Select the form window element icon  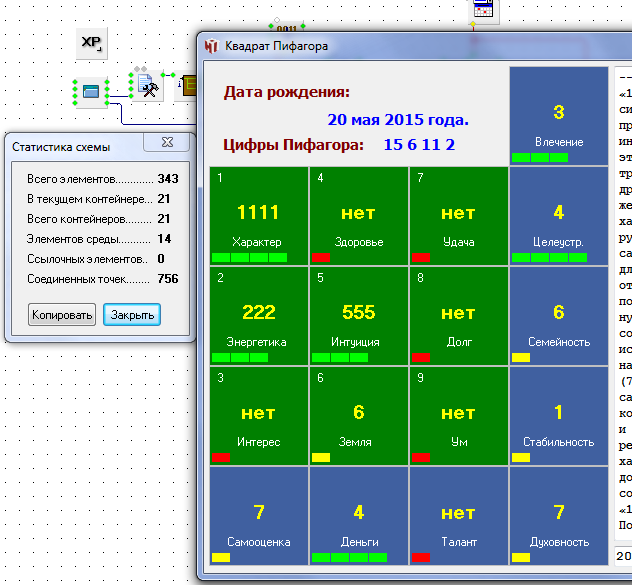point(91,92)
